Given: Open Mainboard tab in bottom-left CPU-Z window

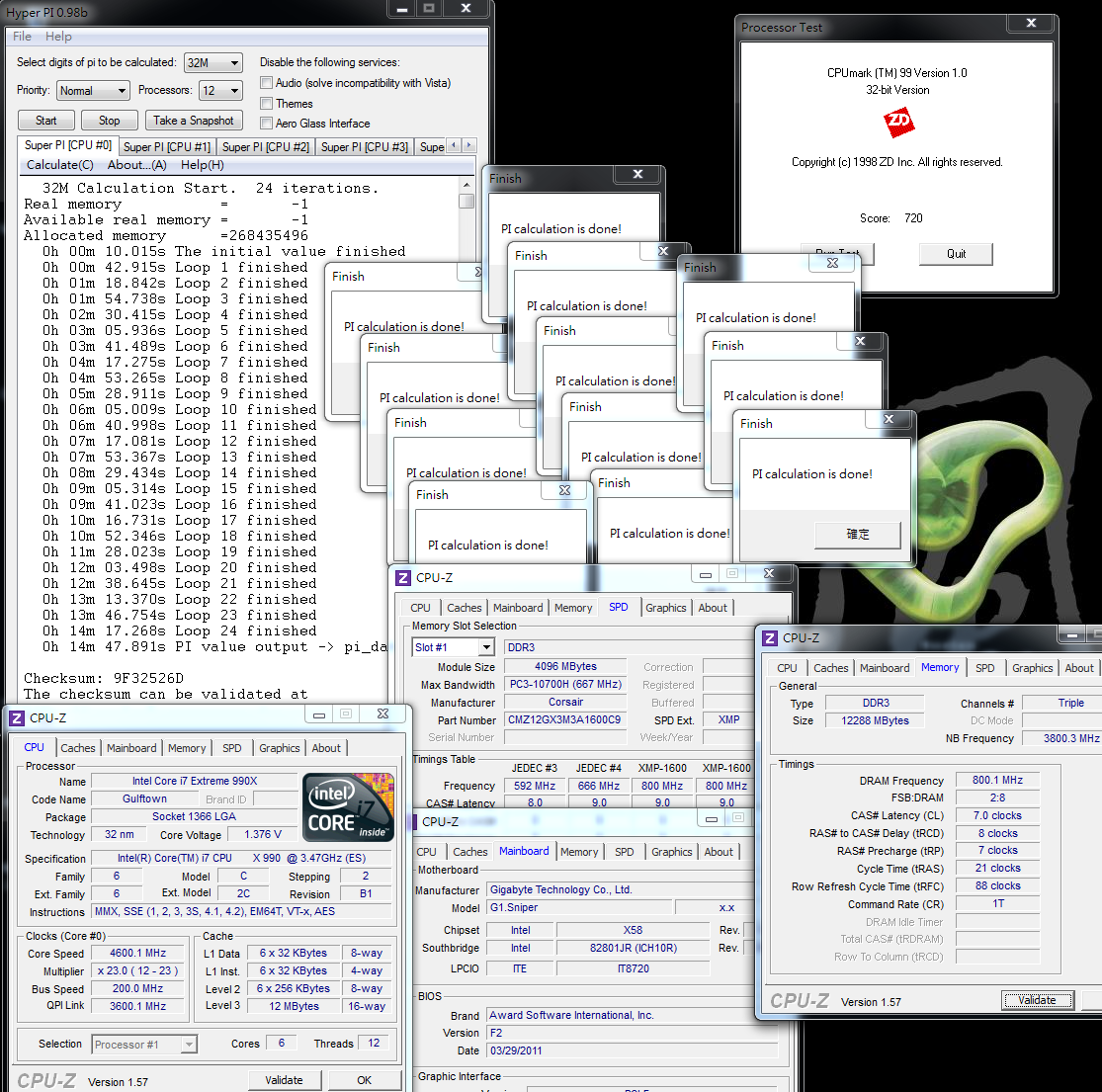Looking at the screenshot, I should 131,748.
